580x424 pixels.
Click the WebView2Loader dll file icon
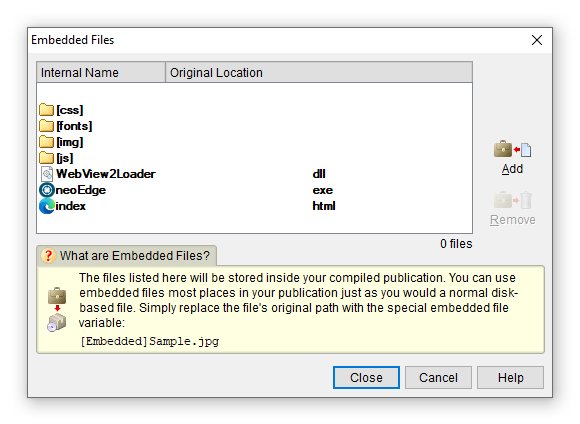[47, 174]
